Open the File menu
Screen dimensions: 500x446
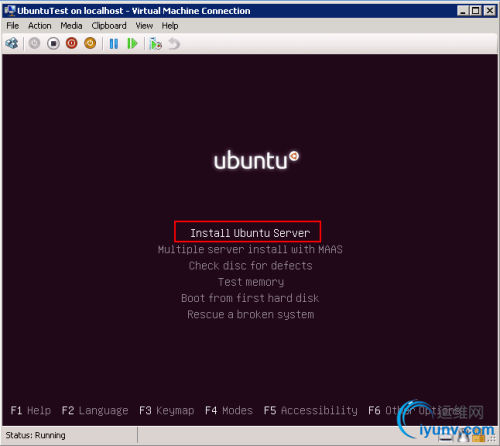click(13, 26)
